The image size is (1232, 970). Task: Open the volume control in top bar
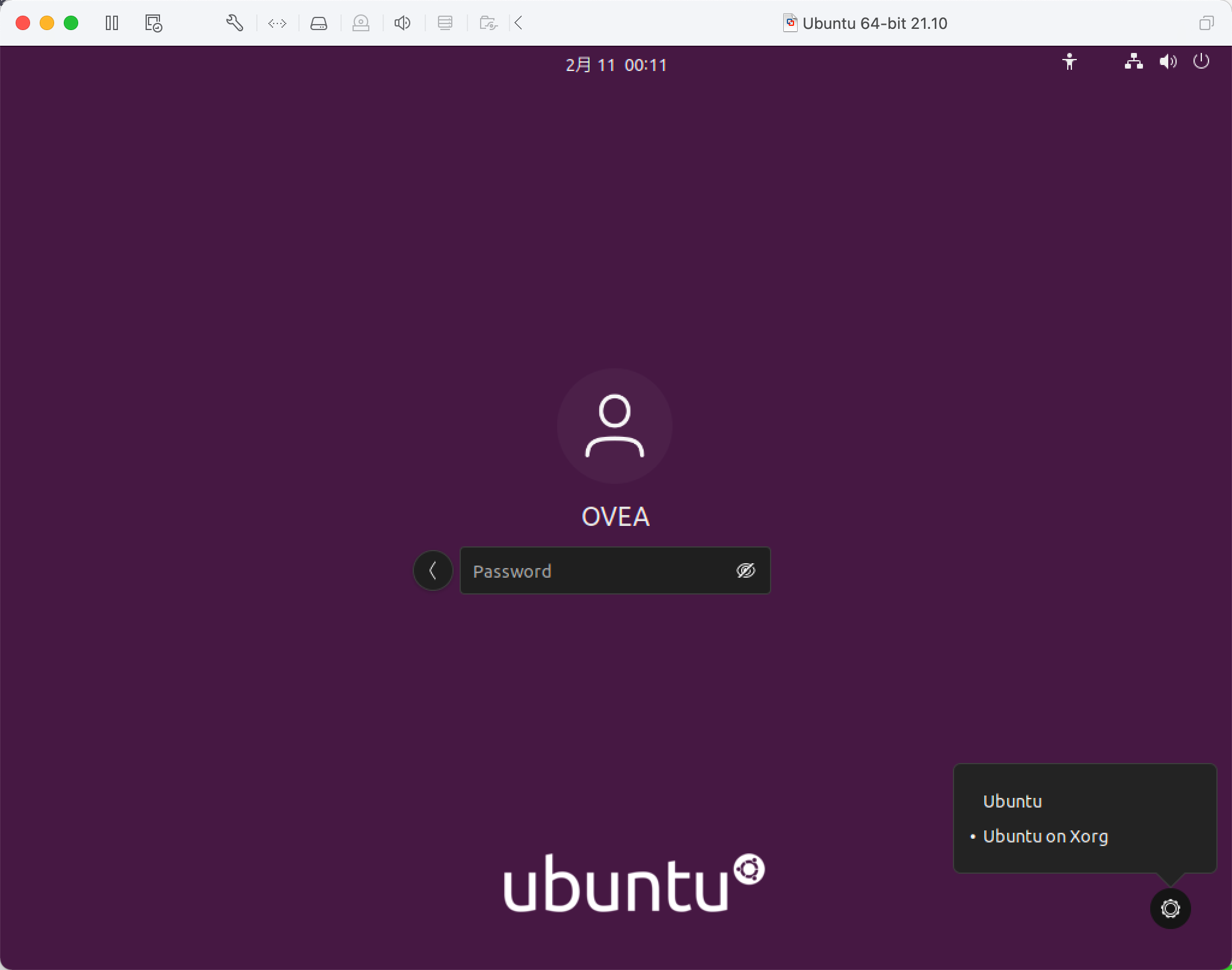point(1168,62)
